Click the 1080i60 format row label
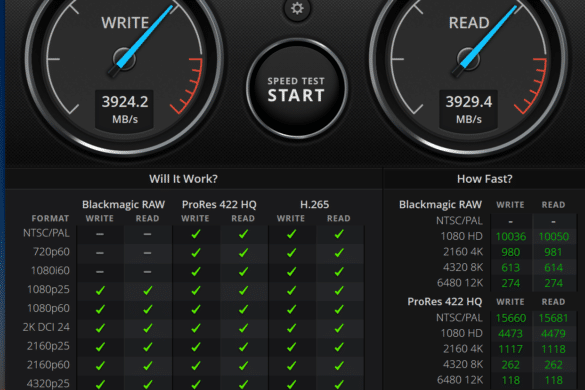Viewport: 585px width, 390px height. click(x=50, y=271)
